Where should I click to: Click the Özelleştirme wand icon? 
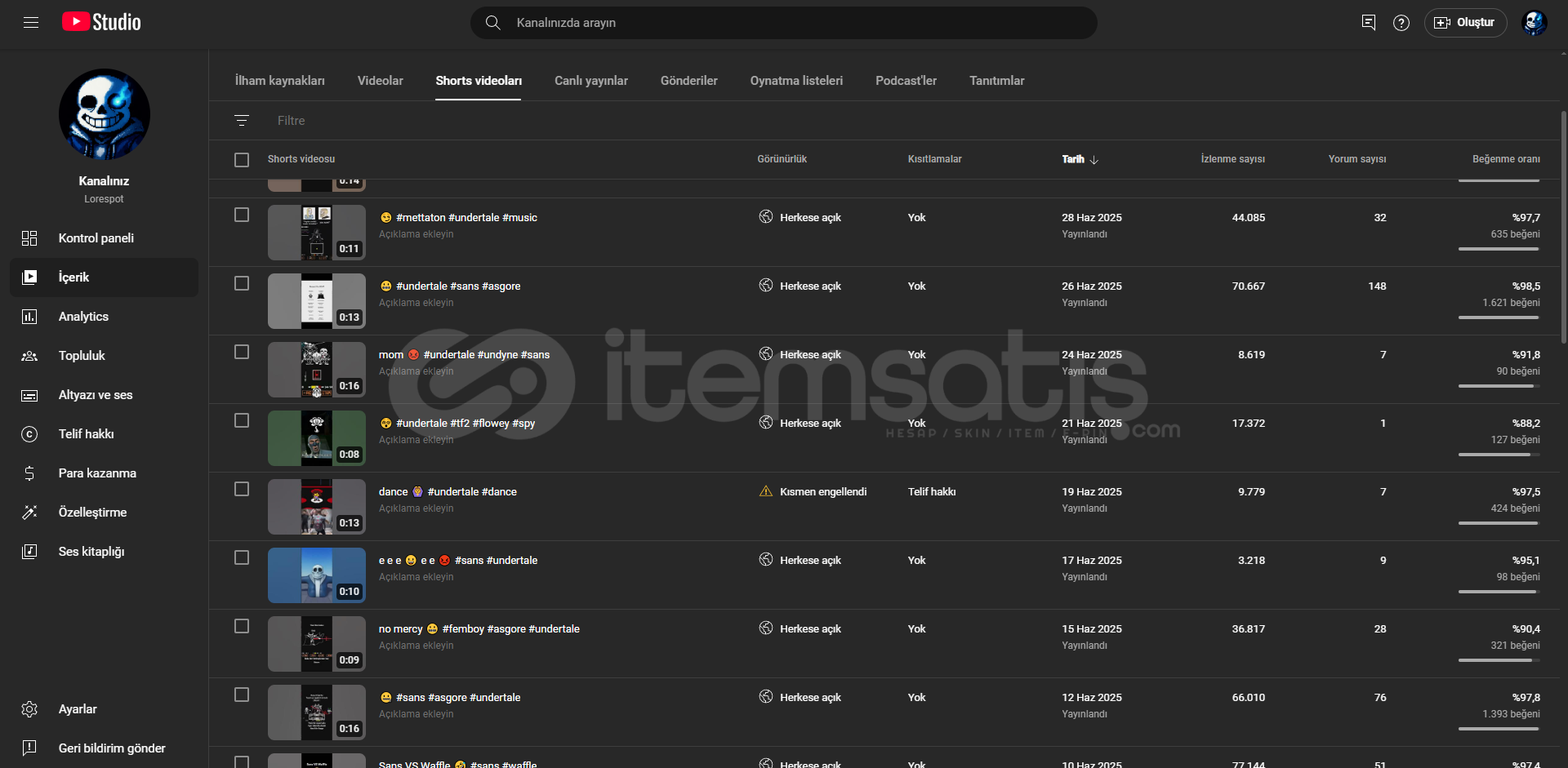(x=29, y=513)
